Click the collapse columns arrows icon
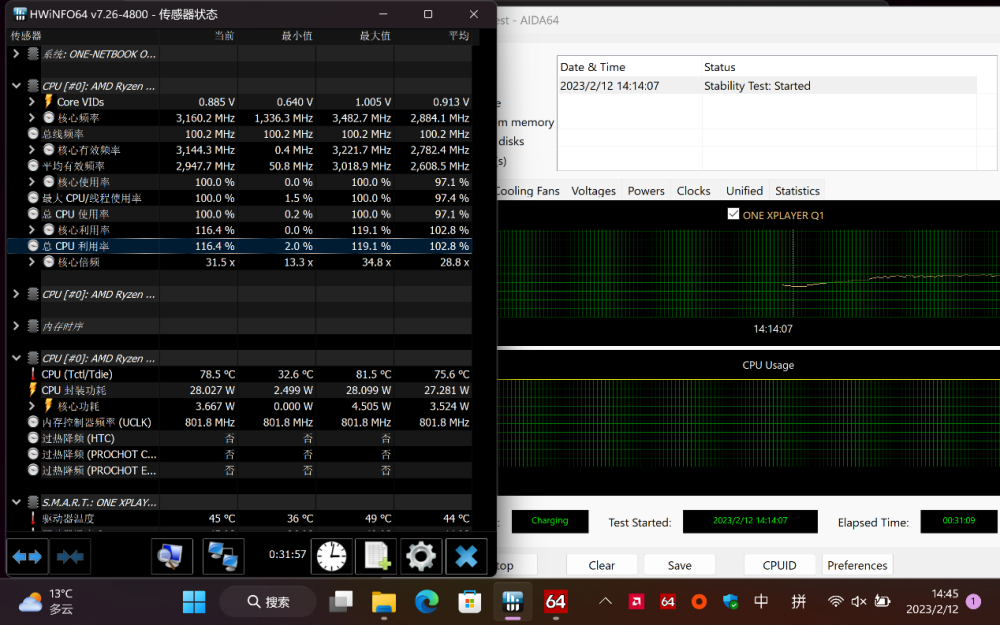The image size is (1000, 625). point(71,556)
